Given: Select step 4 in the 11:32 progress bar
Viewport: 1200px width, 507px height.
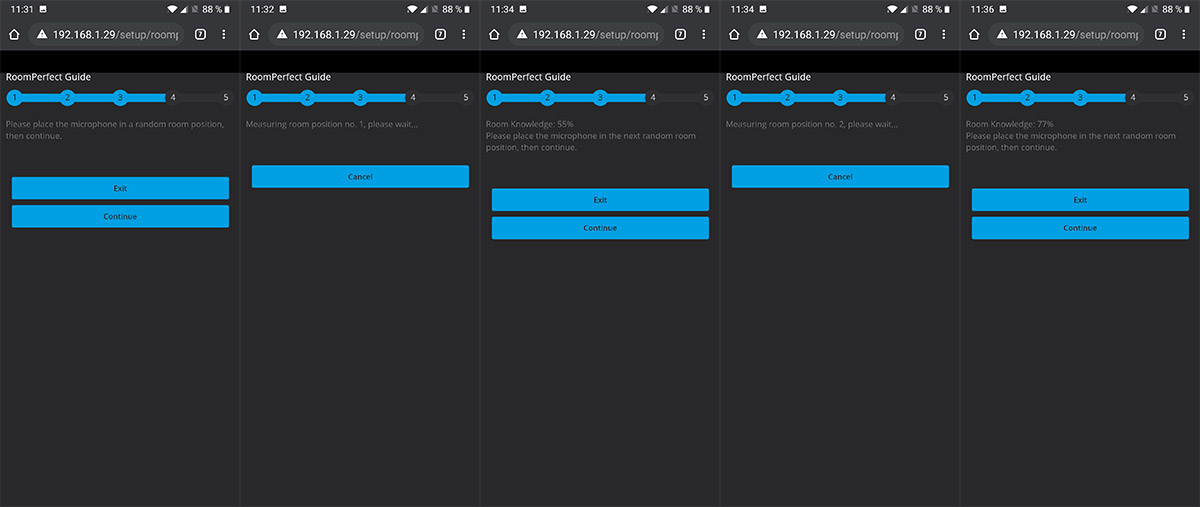Looking at the screenshot, I should (413, 98).
